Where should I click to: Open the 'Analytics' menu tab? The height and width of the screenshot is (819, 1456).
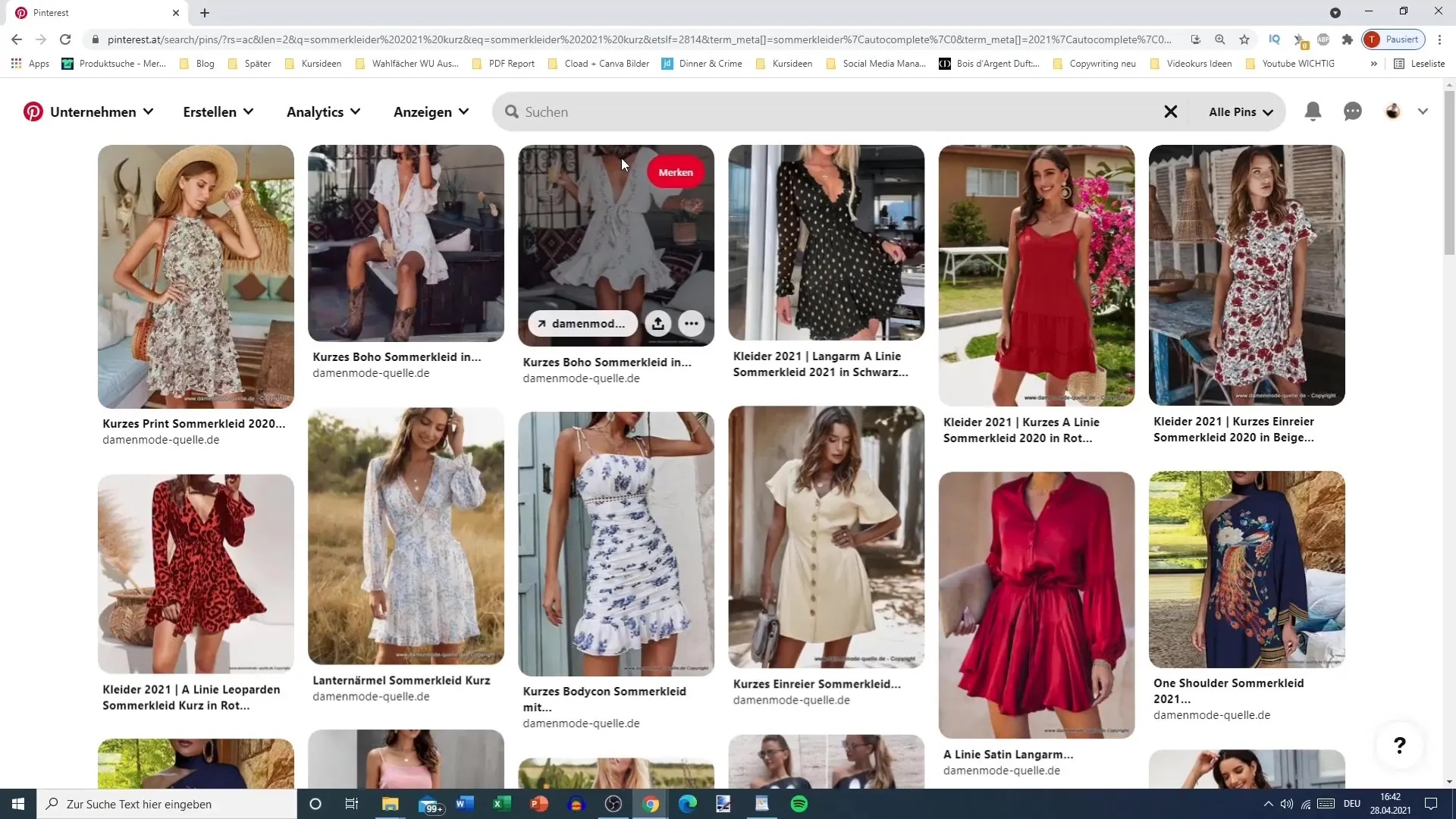[x=315, y=111]
